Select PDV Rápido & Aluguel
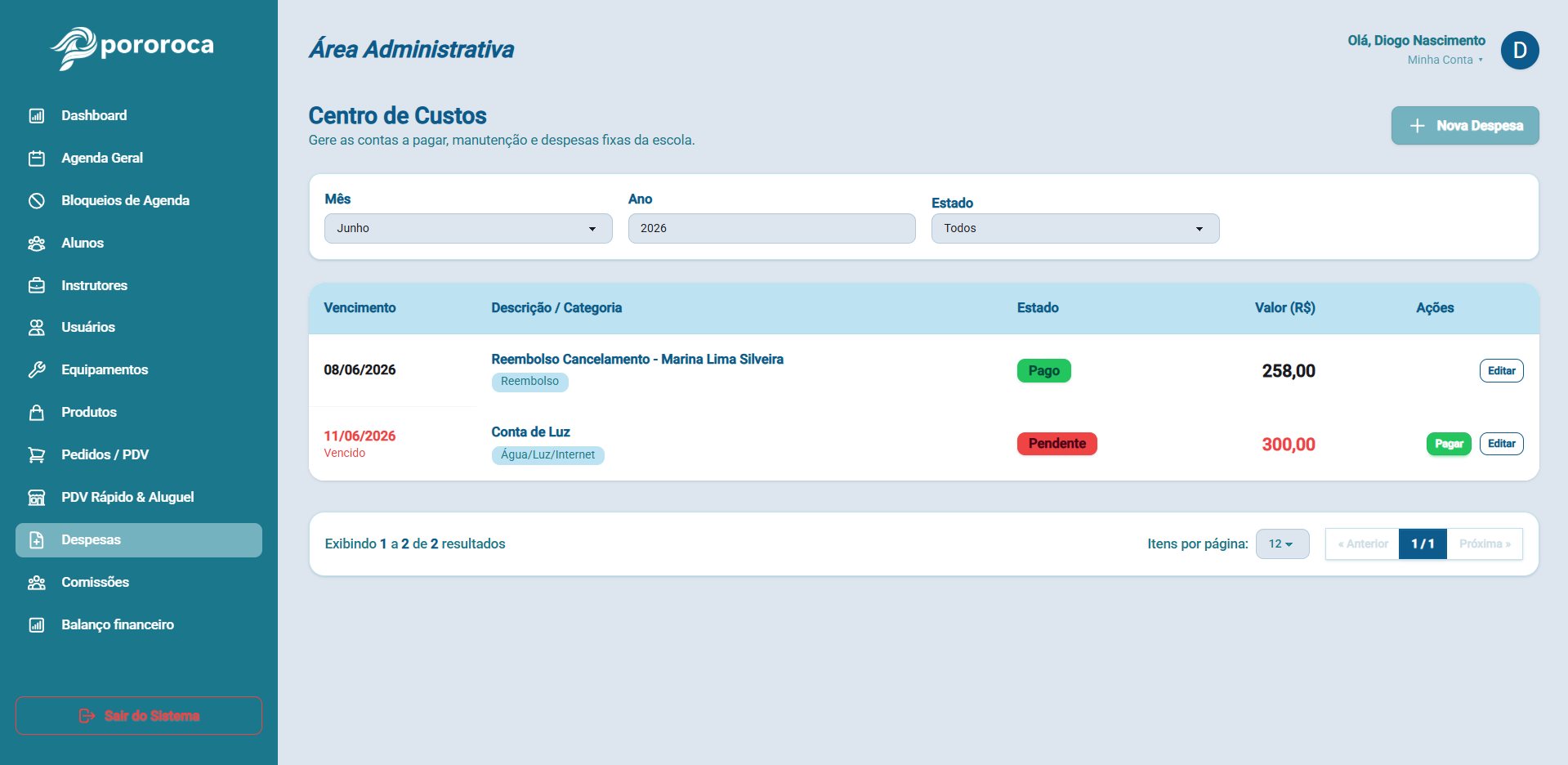1568x765 pixels. 139,498
